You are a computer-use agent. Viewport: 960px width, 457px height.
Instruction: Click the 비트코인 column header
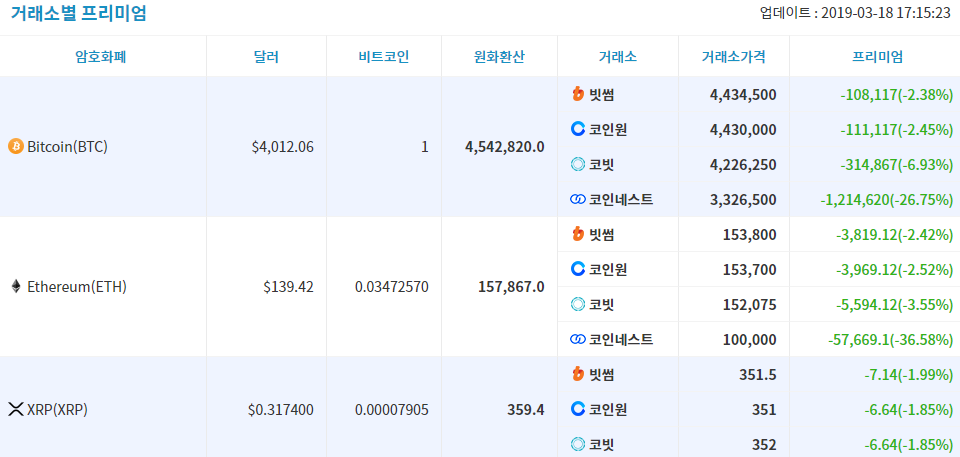(384, 57)
